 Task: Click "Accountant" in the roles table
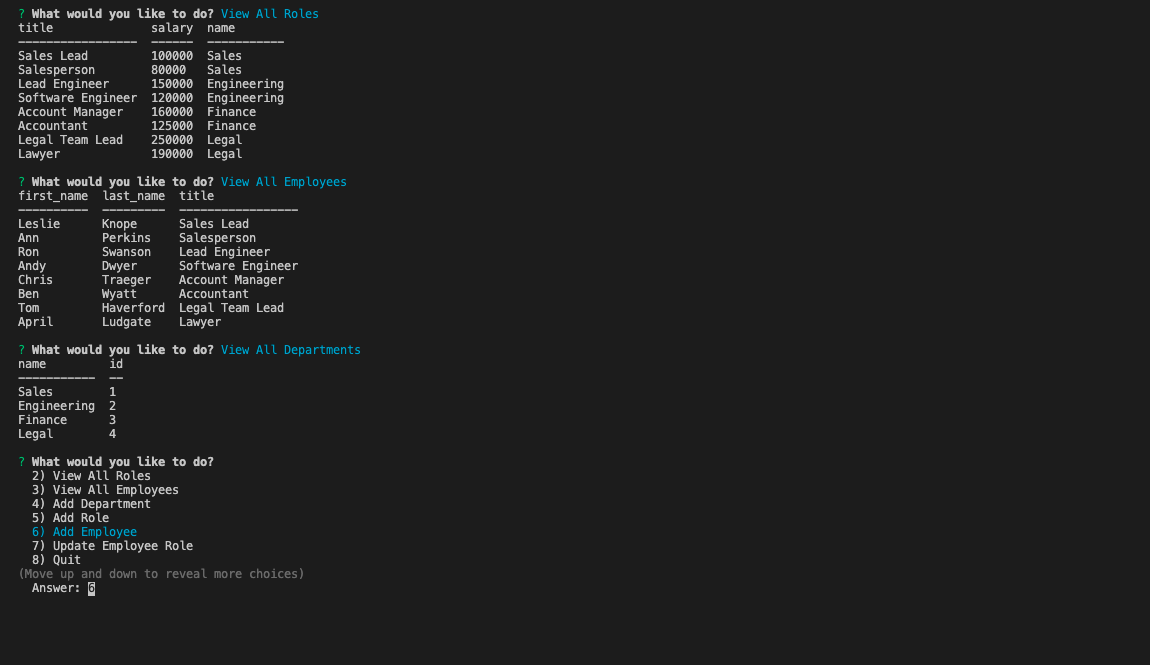coord(53,125)
